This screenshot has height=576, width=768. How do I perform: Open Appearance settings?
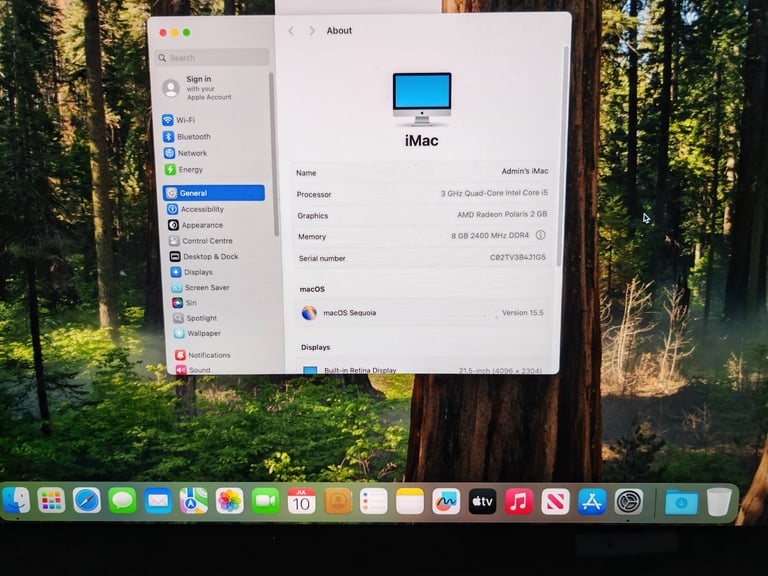click(x=195, y=225)
